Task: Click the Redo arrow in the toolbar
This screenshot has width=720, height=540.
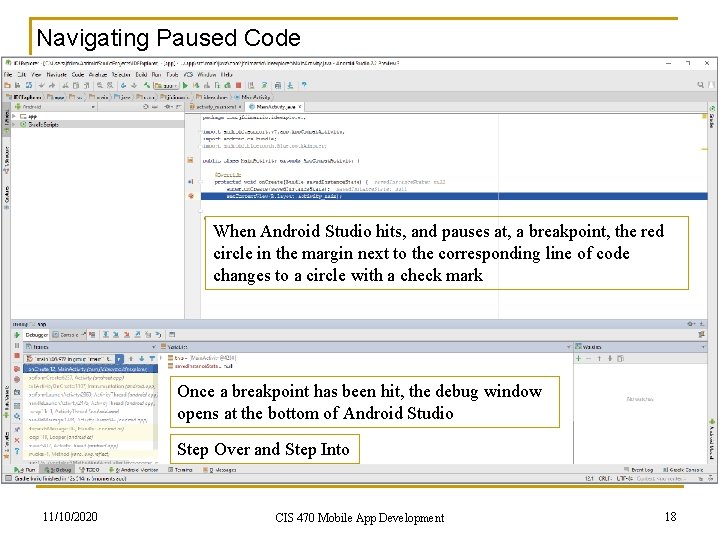Action: [52, 85]
